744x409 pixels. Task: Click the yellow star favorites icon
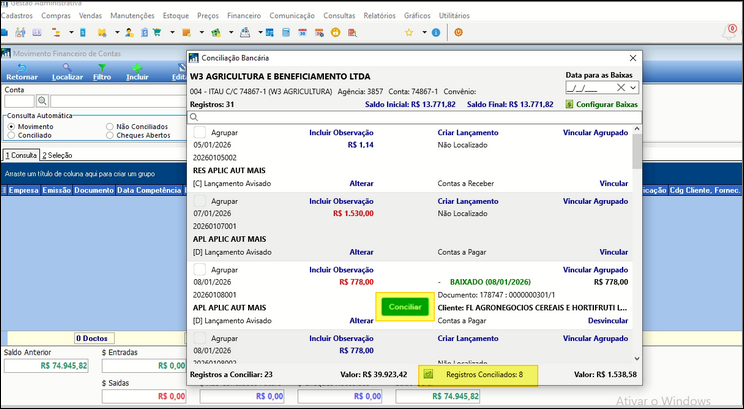point(409,32)
